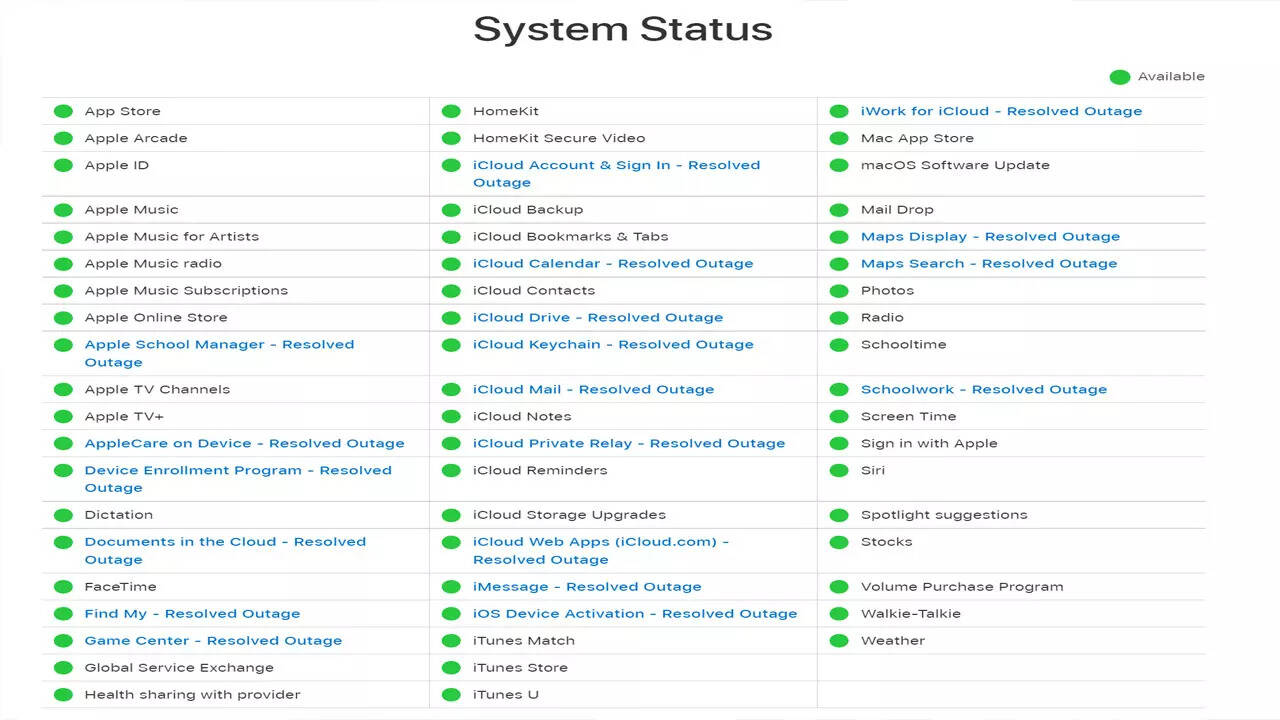Click the iCloud Bookmarks & Tabs entry
The height and width of the screenshot is (720, 1280).
pos(570,237)
